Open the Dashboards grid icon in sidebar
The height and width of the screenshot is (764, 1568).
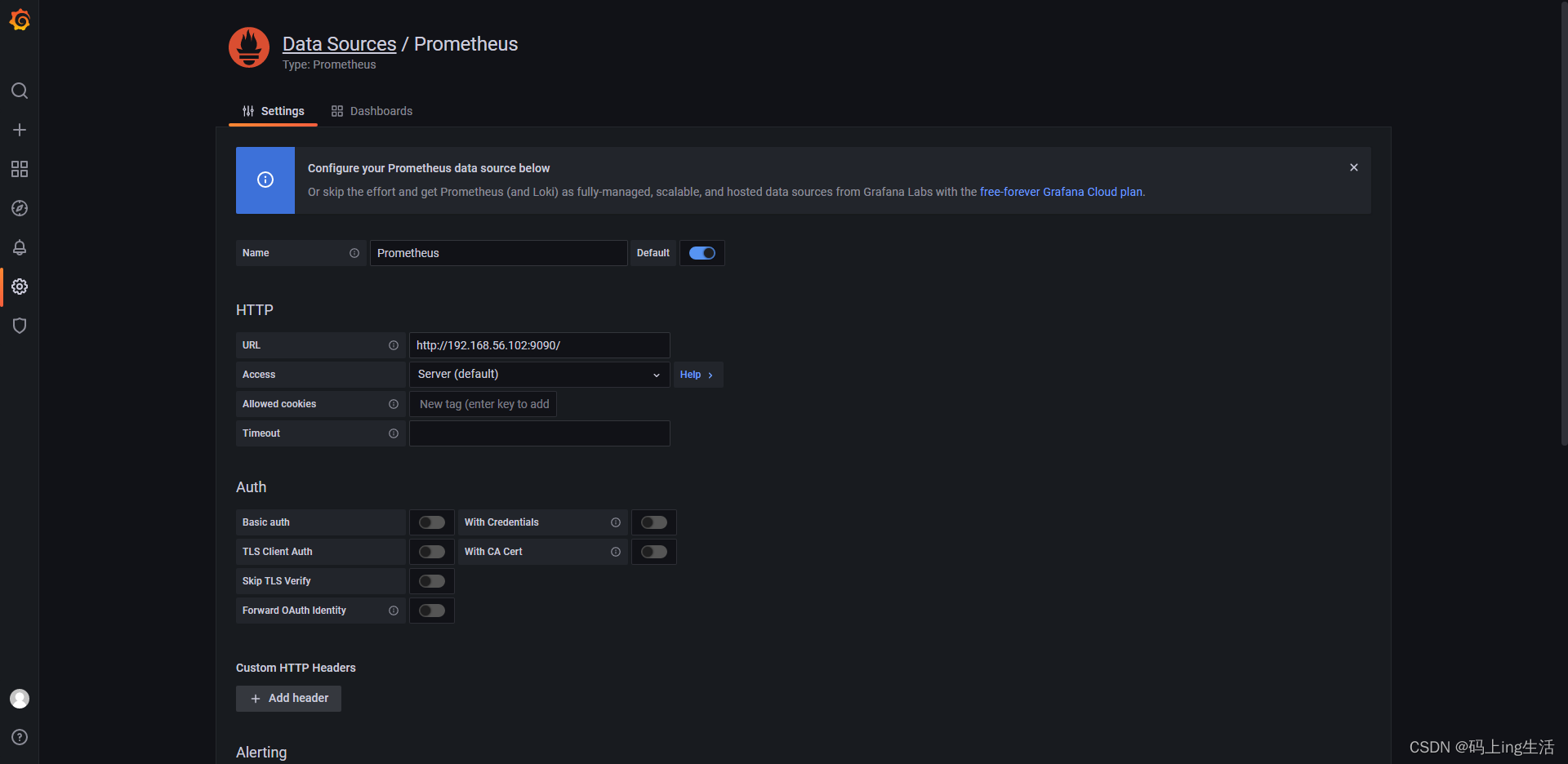[20, 169]
